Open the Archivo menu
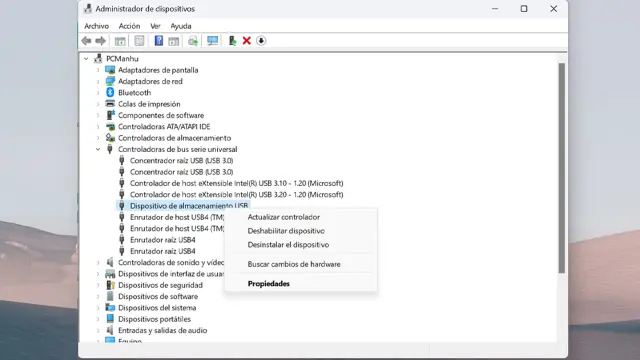Image resolution: width=640 pixels, height=360 pixels. 96,26
